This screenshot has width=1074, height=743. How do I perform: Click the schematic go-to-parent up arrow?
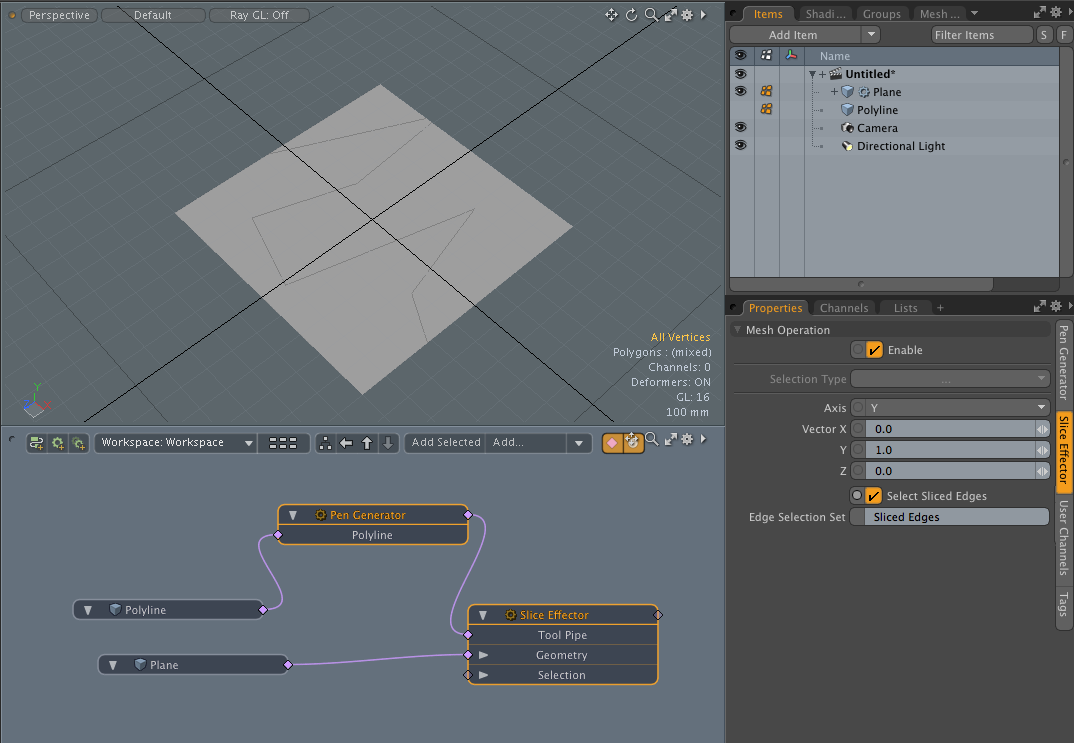(x=367, y=443)
